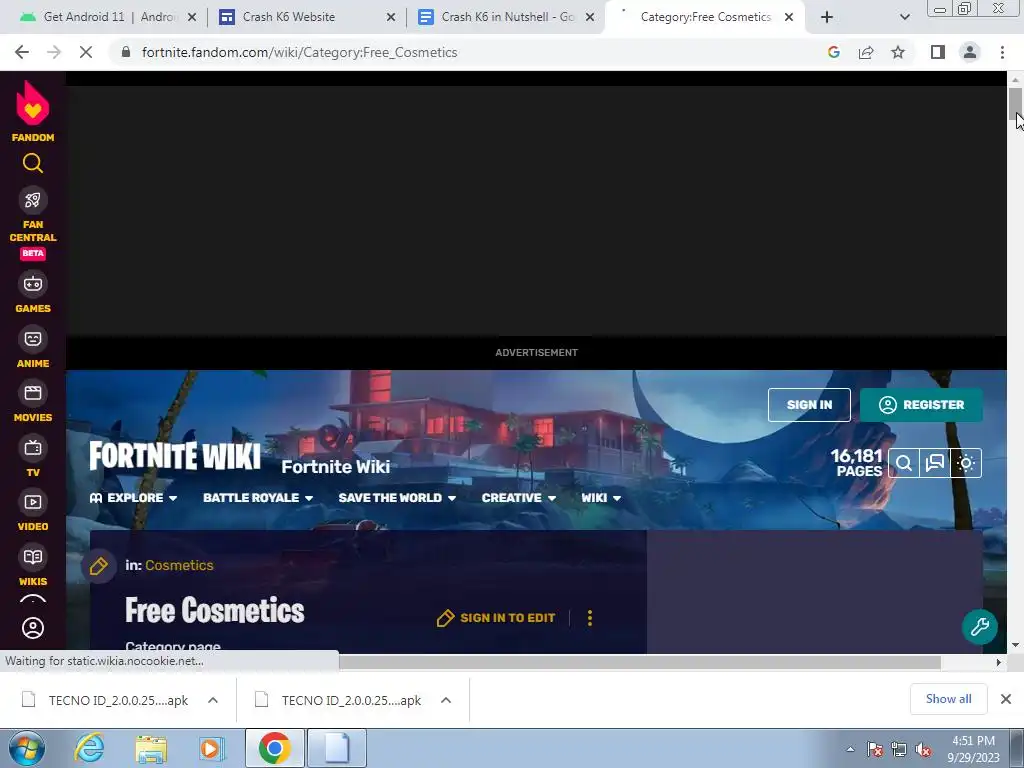Expand options for first TECNO ID apk download

[x=213, y=700]
